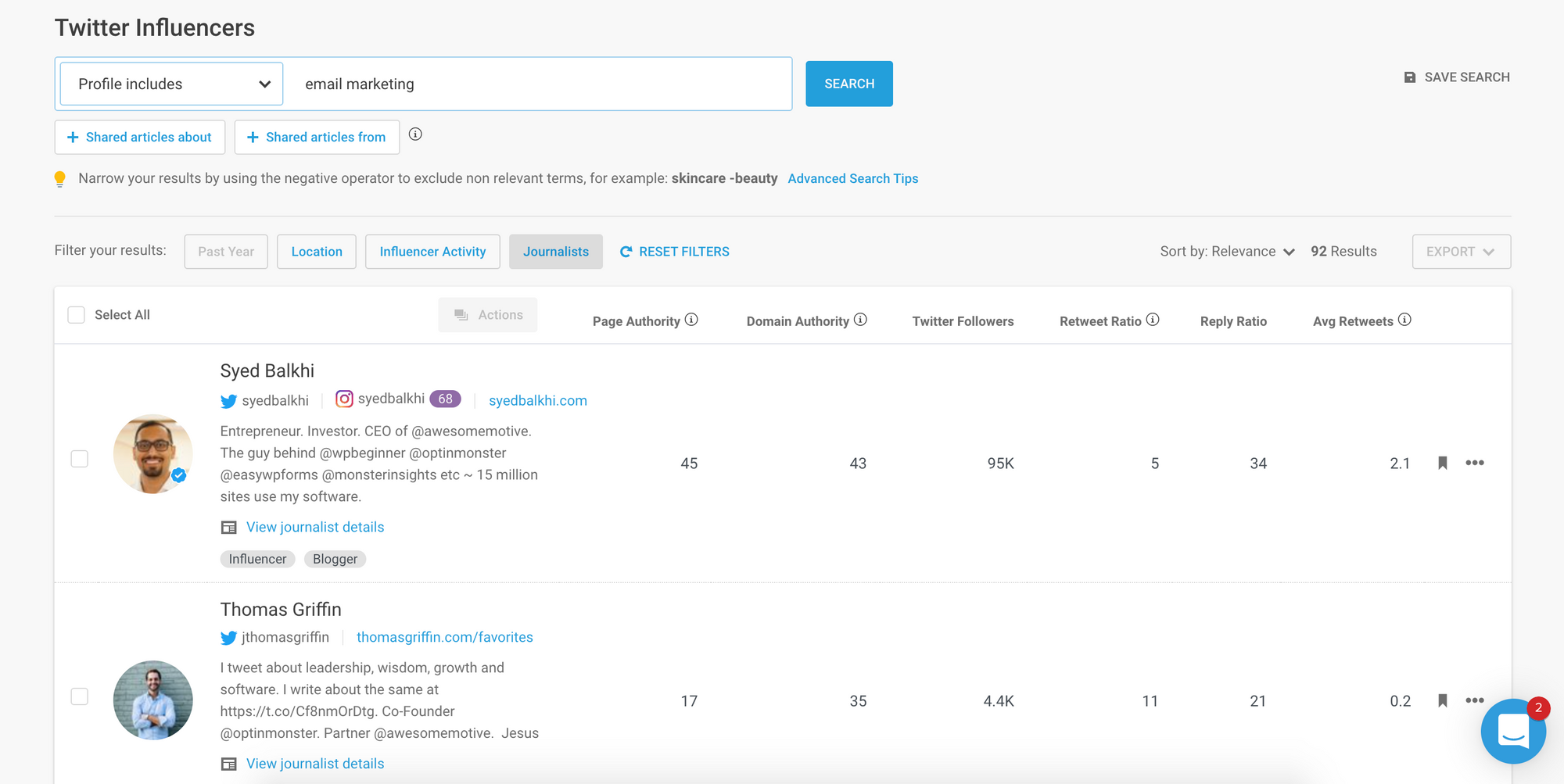Click the Influencer tag
This screenshot has width=1564, height=784.
[x=257, y=560]
